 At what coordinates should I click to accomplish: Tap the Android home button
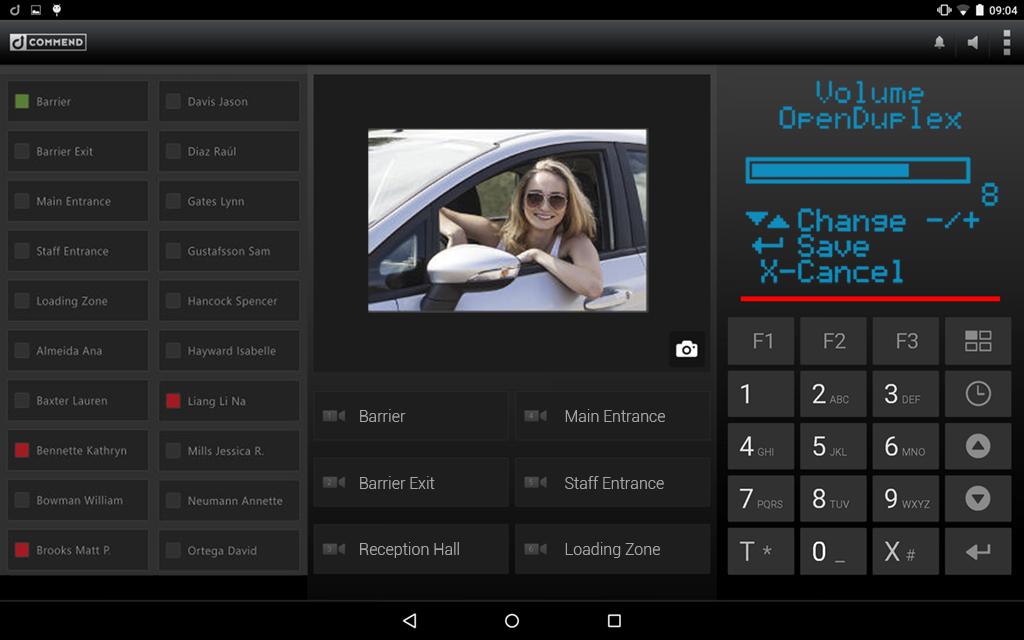click(512, 620)
